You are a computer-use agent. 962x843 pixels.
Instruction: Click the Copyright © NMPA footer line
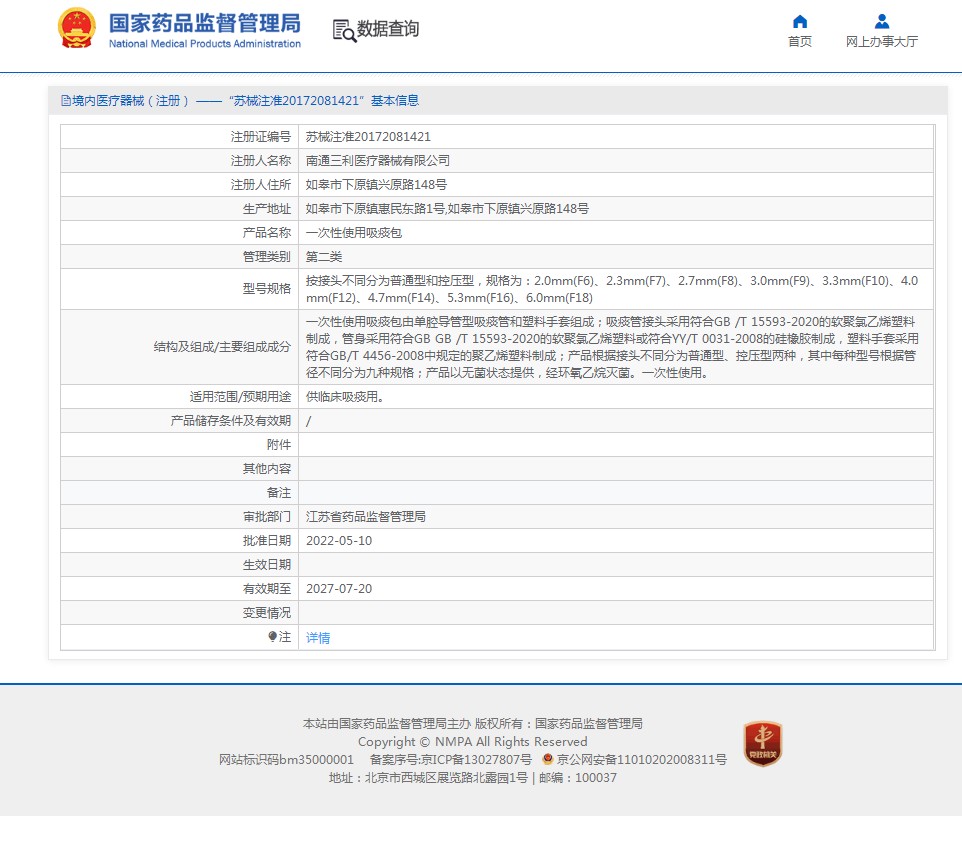pyautogui.click(x=472, y=742)
